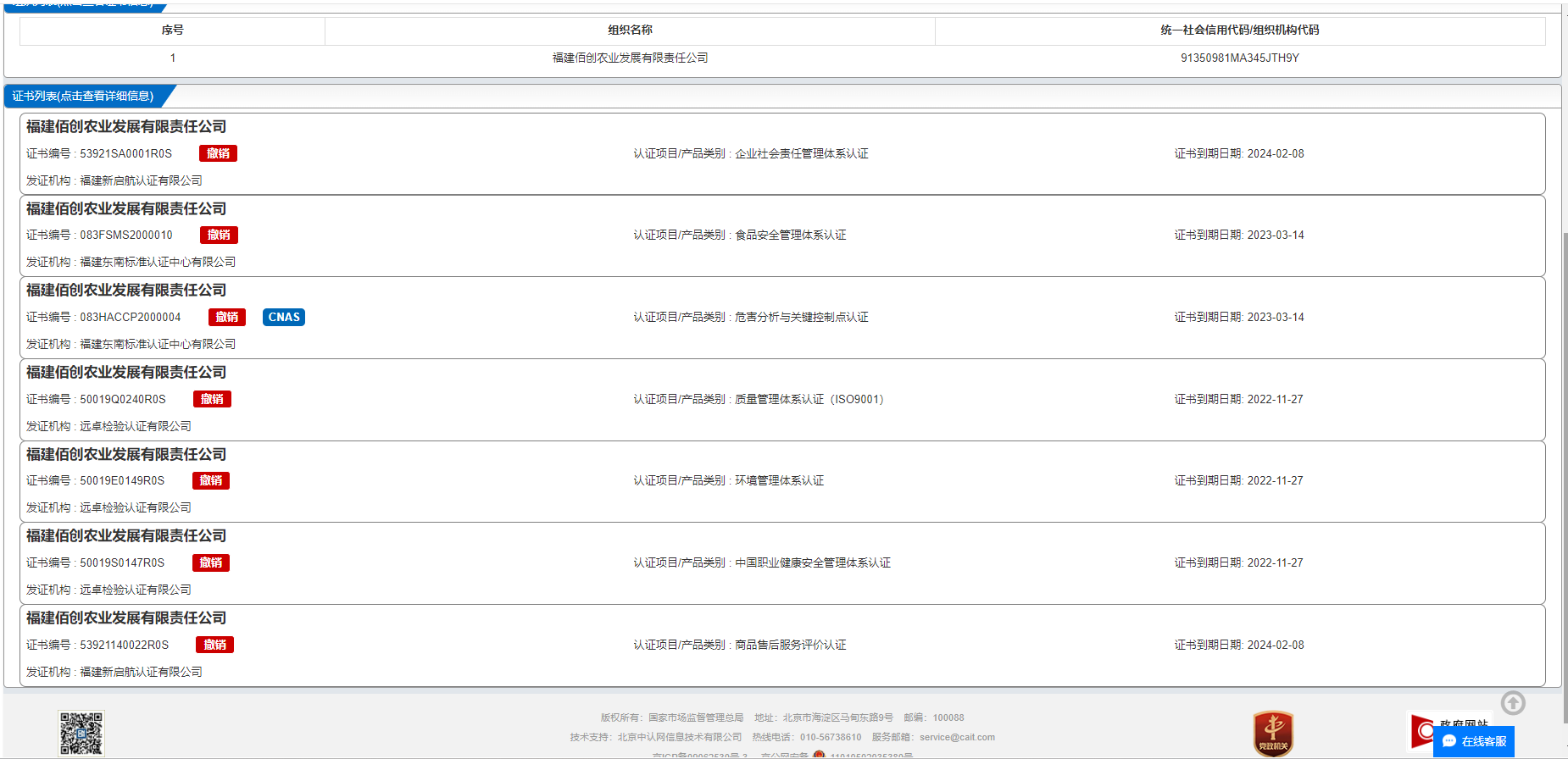Click certificate number 50019Q0240R0S
This screenshot has height=759, width=1568.
(123, 399)
